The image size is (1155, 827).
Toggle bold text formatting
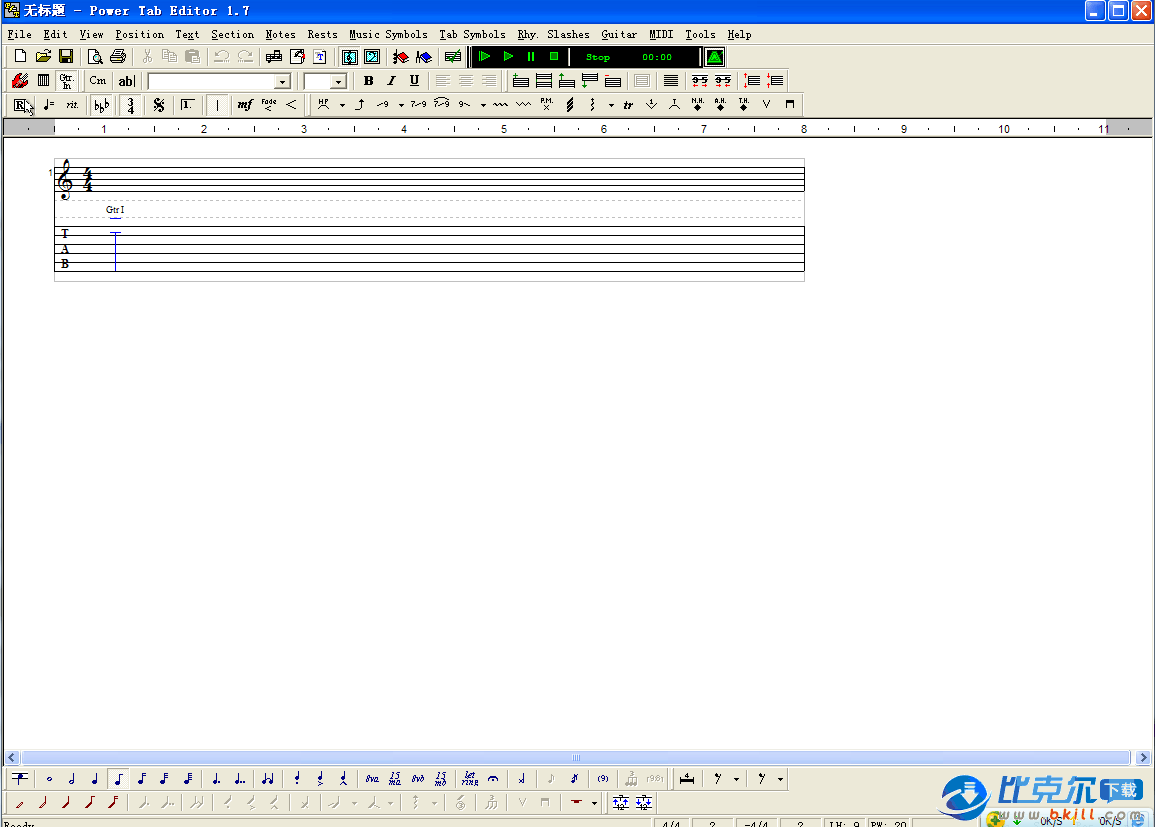click(x=368, y=81)
